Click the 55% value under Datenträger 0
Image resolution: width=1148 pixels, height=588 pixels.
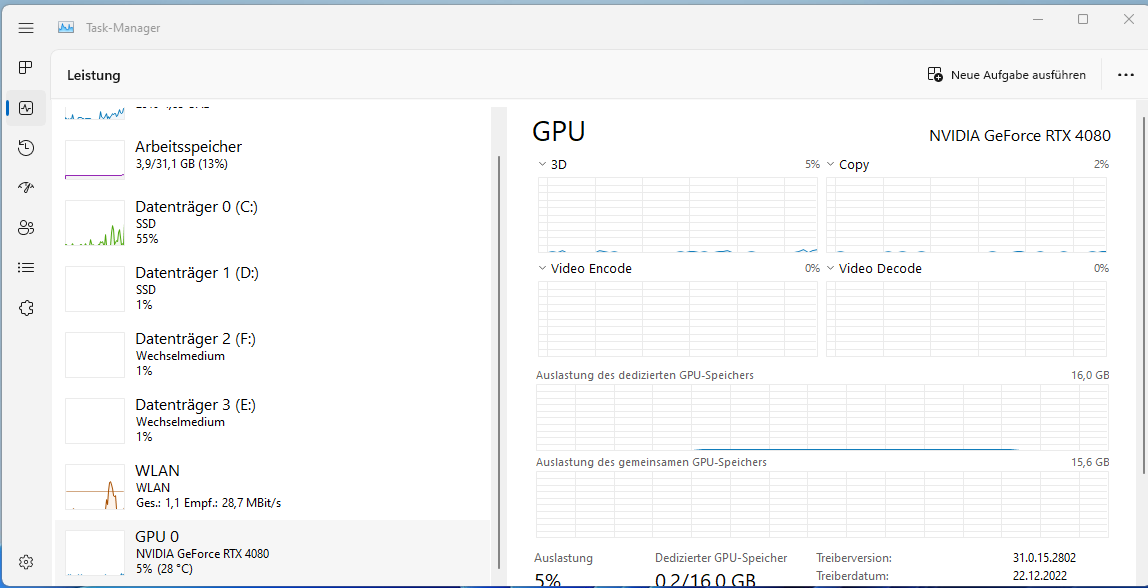tap(147, 239)
